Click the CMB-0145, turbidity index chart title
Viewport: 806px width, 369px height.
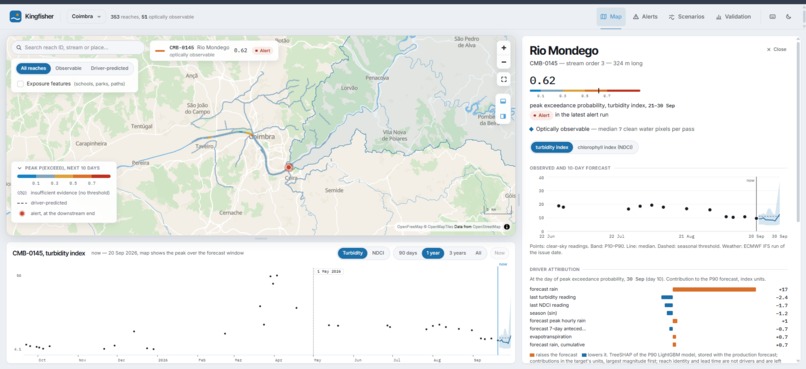pos(49,253)
